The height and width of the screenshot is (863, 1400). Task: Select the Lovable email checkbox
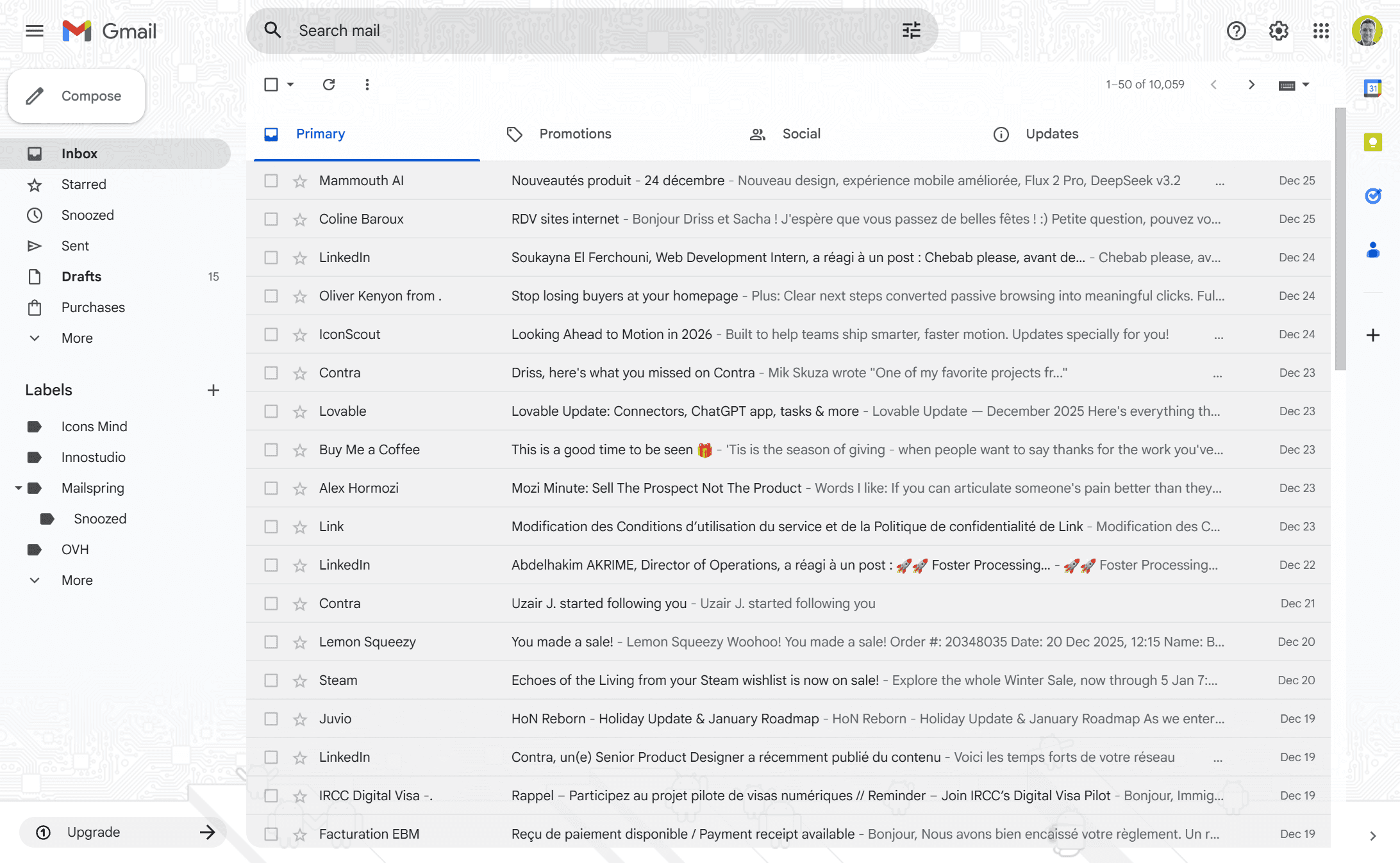coord(271,411)
